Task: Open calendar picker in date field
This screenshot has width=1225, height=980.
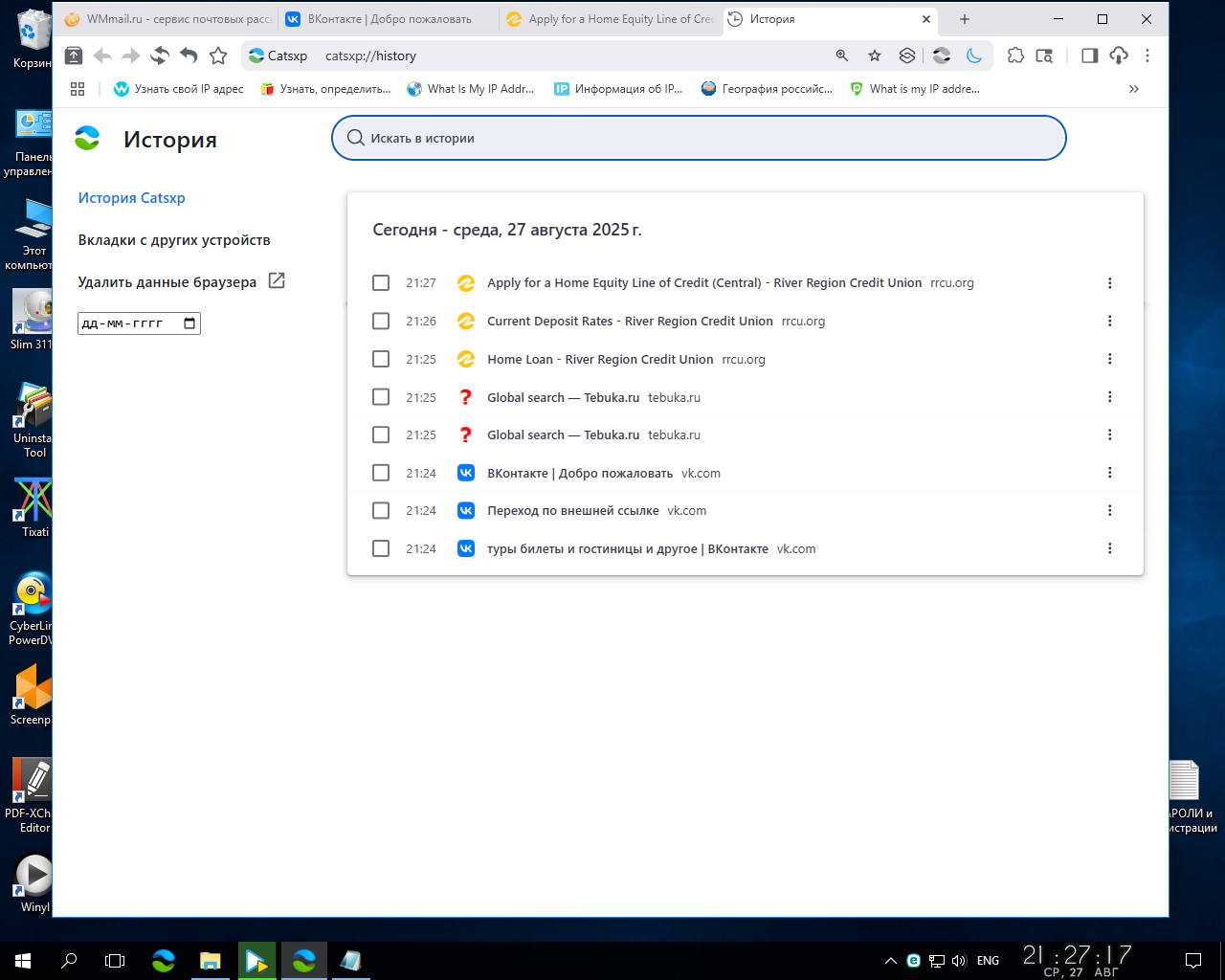Action: [x=189, y=323]
